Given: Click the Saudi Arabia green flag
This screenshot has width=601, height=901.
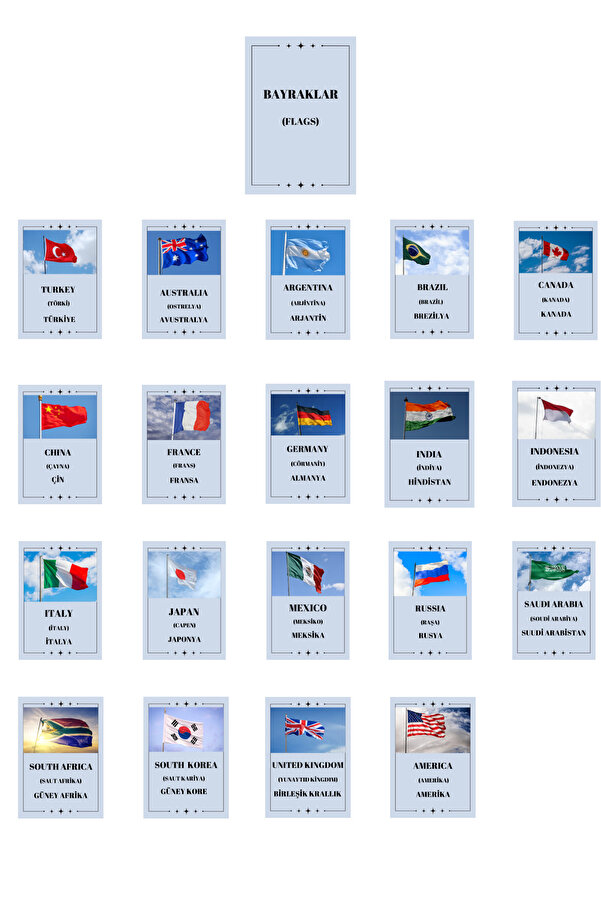Looking at the screenshot, I should (555, 571).
